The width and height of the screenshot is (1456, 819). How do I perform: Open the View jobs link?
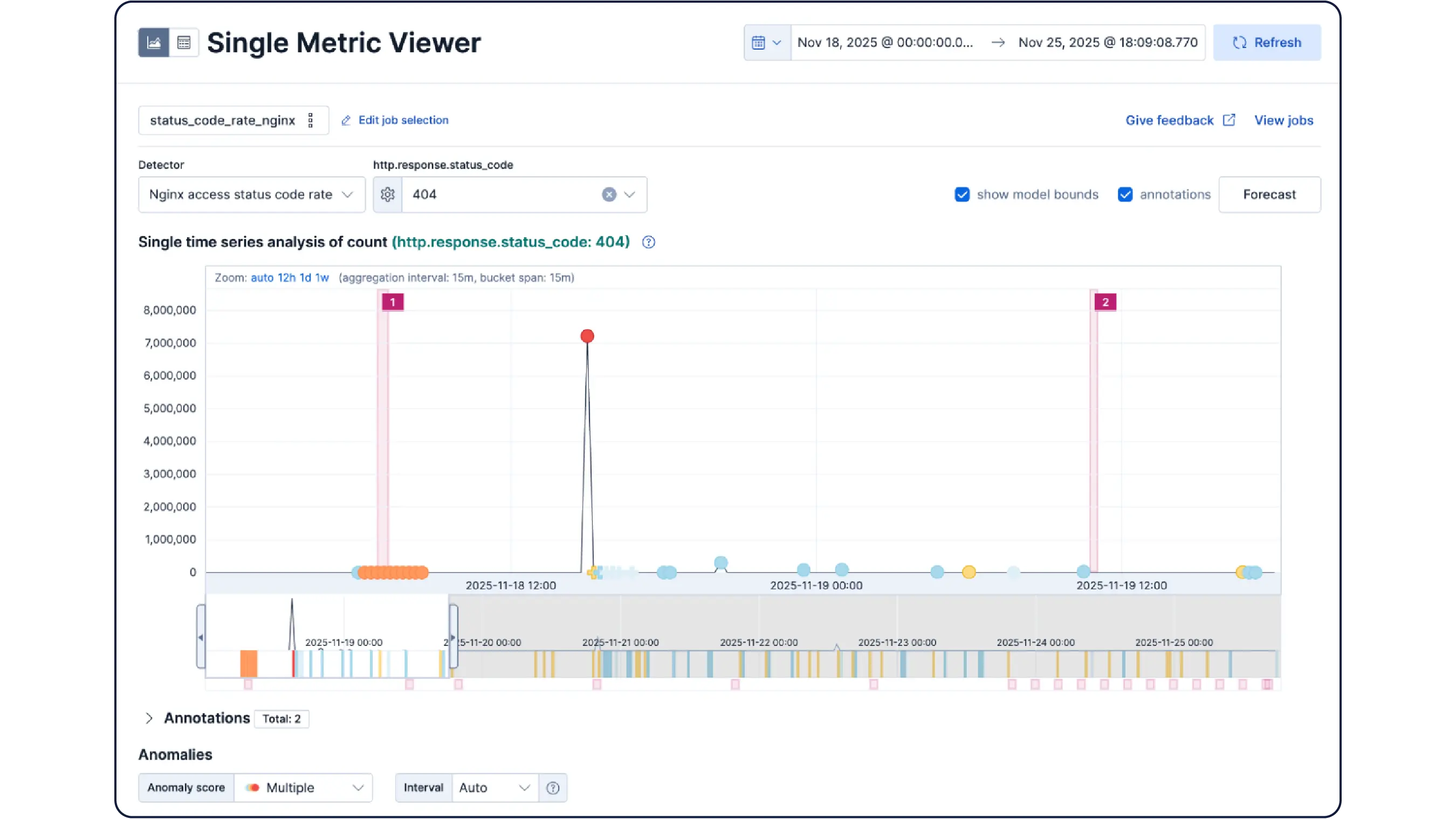coord(1283,120)
